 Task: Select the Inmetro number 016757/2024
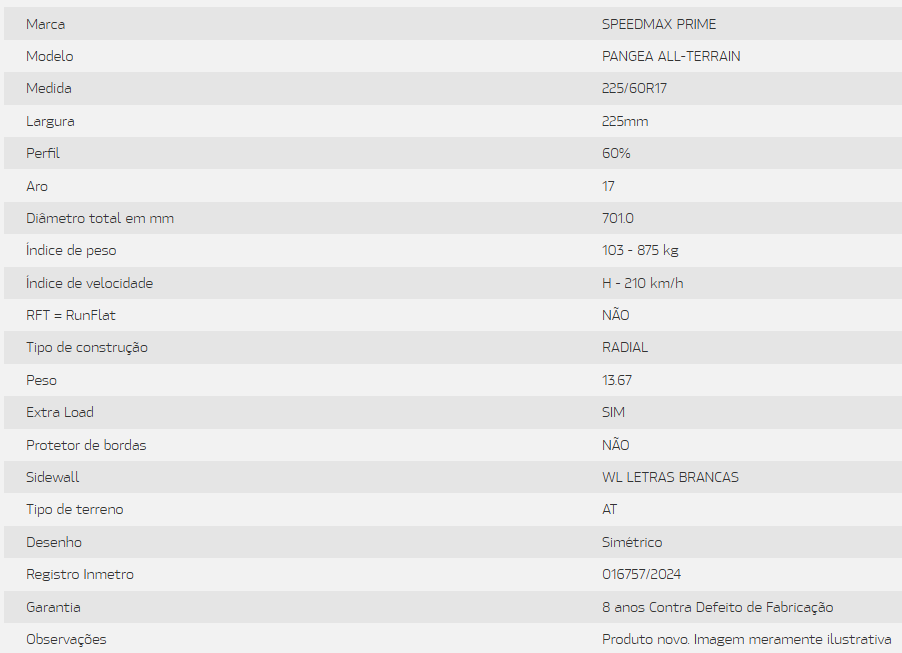(x=642, y=574)
